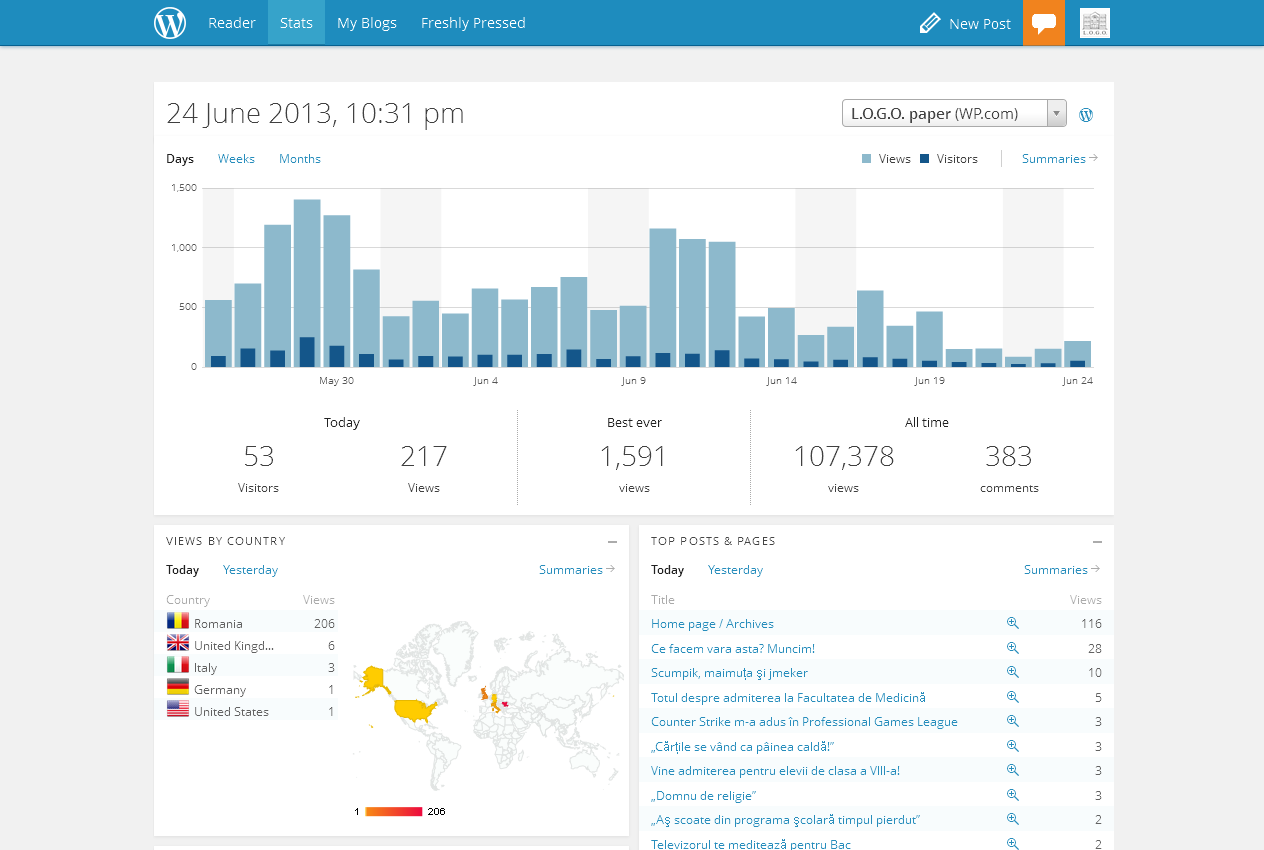Click magnifier icon for Ce facem vara asta
The image size is (1264, 850).
click(x=1012, y=648)
